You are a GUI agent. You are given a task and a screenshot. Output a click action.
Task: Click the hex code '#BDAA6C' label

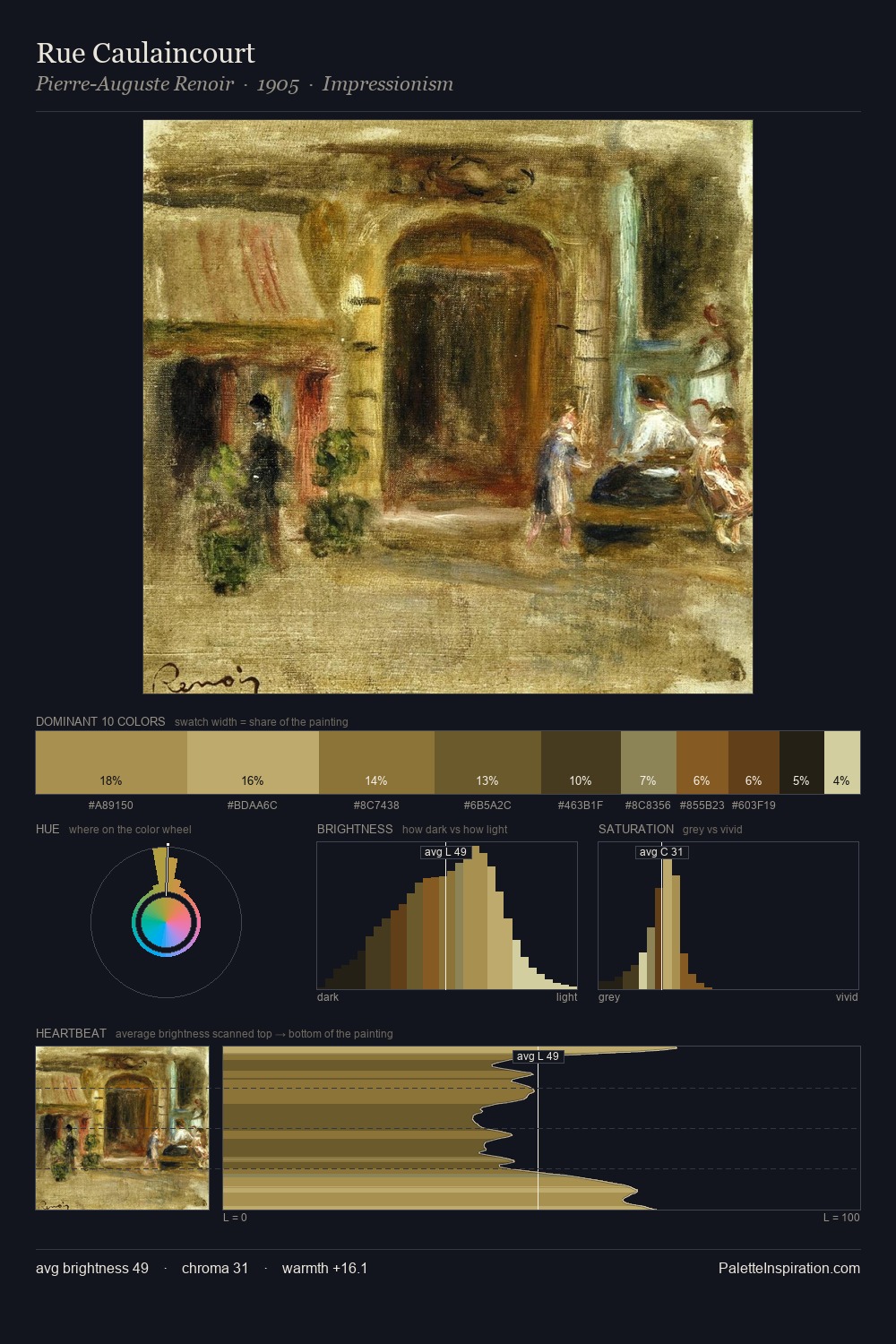tap(253, 806)
